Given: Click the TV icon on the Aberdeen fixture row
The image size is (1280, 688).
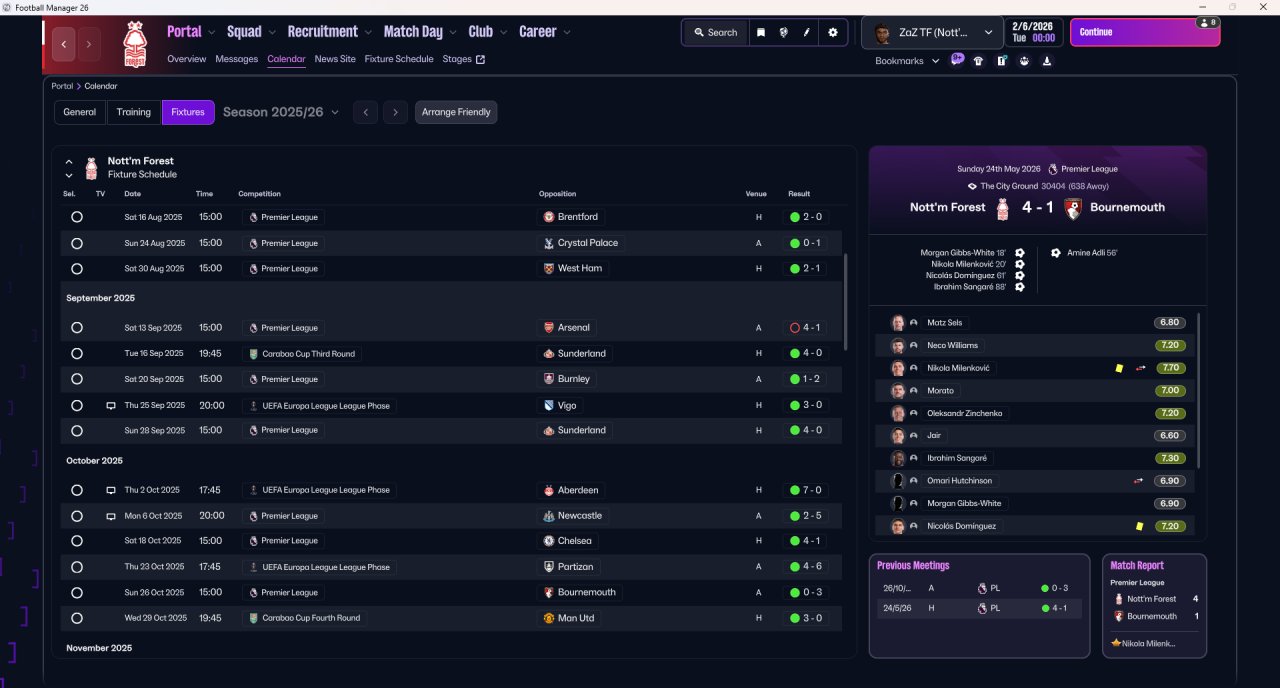Looking at the screenshot, I should [111, 490].
